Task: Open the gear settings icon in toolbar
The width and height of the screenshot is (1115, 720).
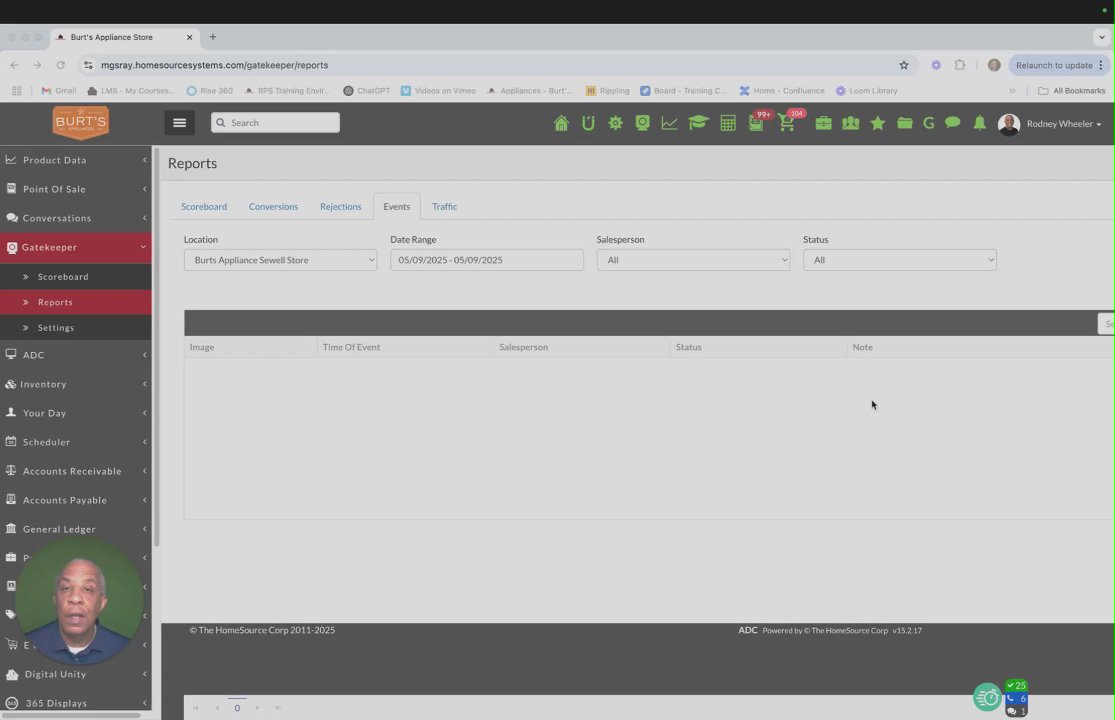Action: pyautogui.click(x=615, y=123)
